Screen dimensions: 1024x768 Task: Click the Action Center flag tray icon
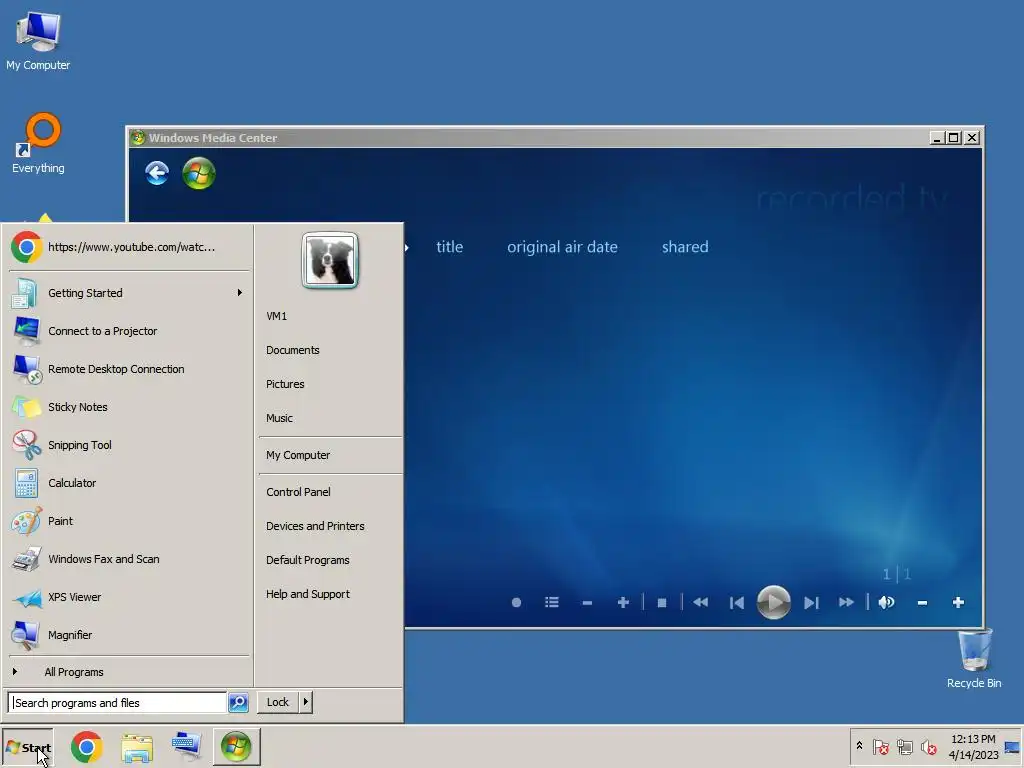pyautogui.click(x=881, y=746)
